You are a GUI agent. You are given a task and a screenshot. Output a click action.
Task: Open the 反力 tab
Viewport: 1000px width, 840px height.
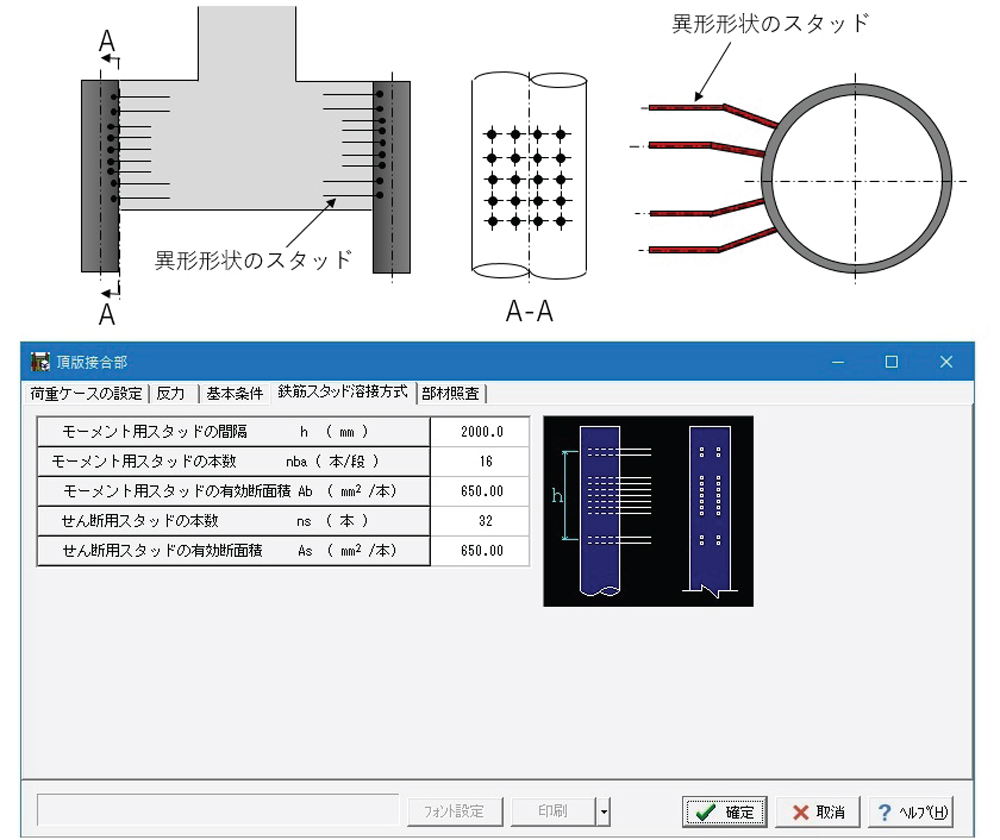171,394
